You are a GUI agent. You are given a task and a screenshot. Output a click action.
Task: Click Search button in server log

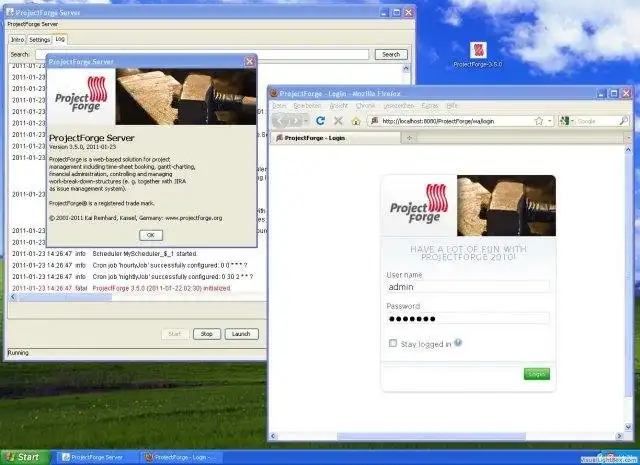coord(391,54)
